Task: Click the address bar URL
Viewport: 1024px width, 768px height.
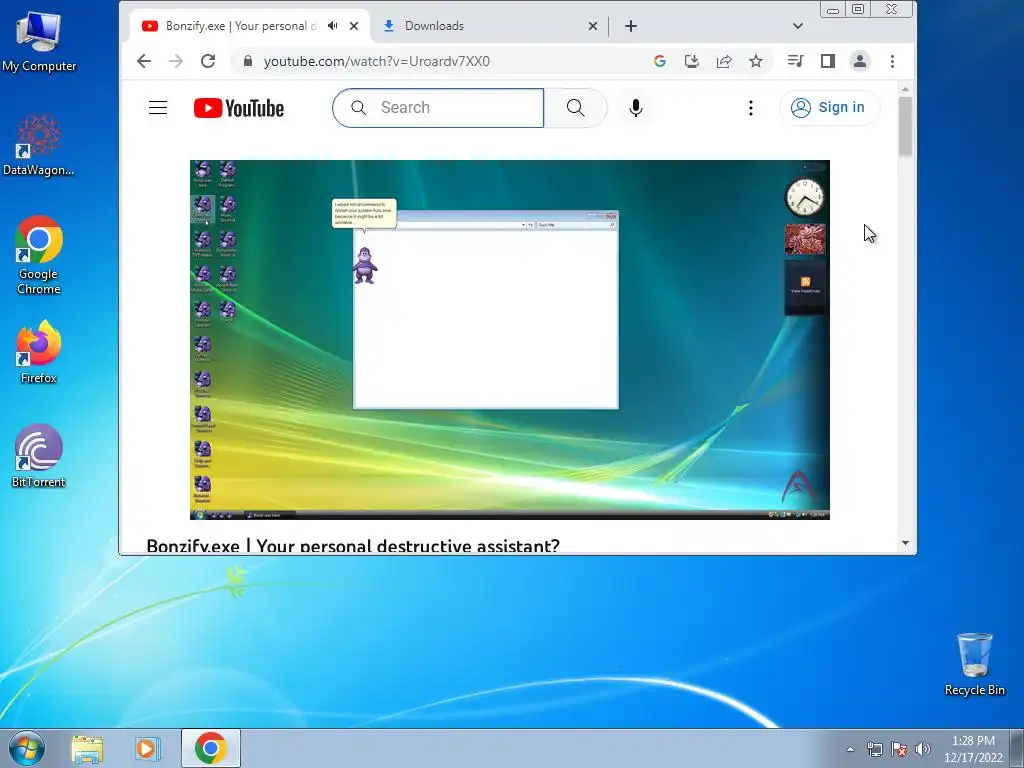Action: 377,61
